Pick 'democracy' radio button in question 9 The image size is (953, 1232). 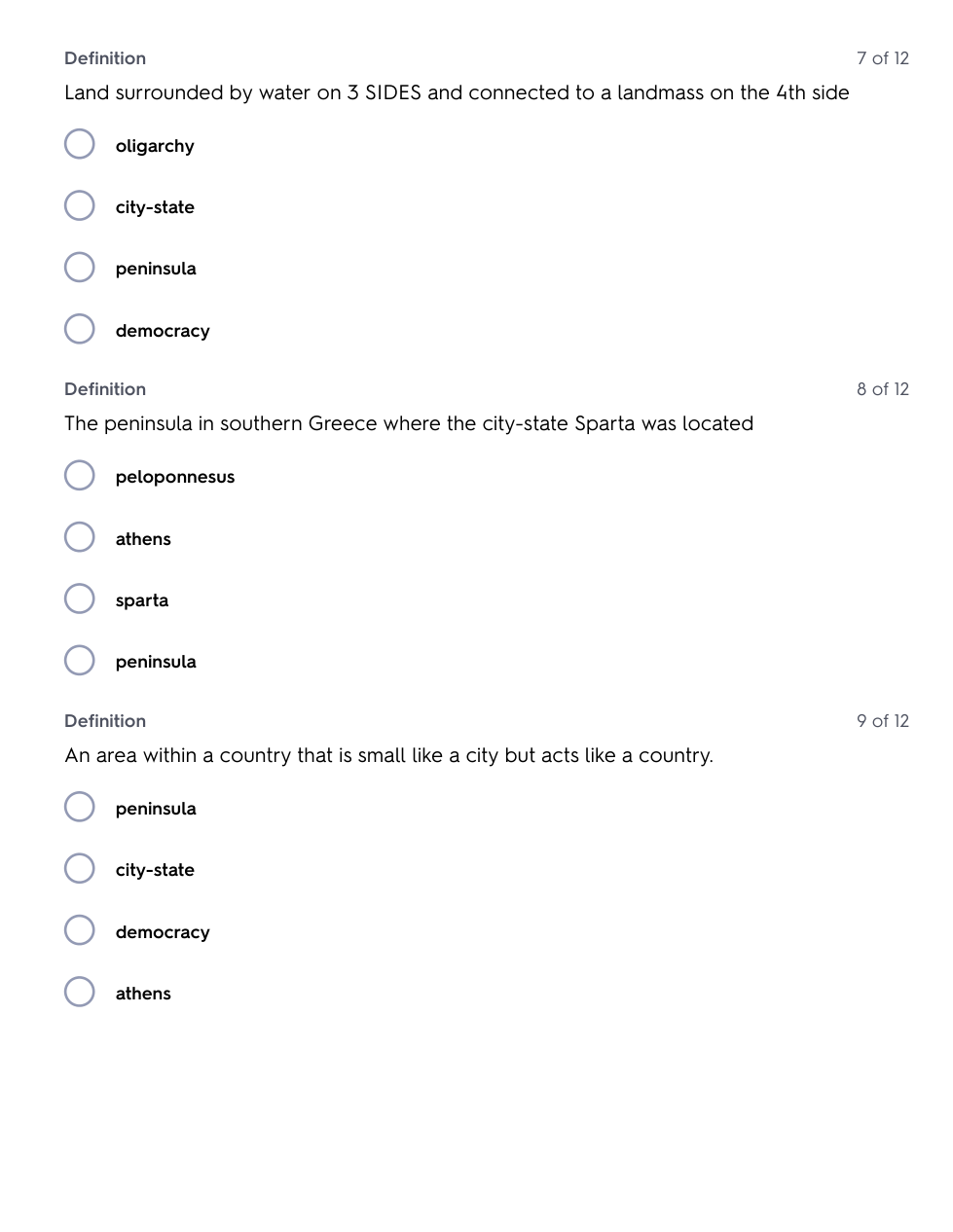click(80, 930)
